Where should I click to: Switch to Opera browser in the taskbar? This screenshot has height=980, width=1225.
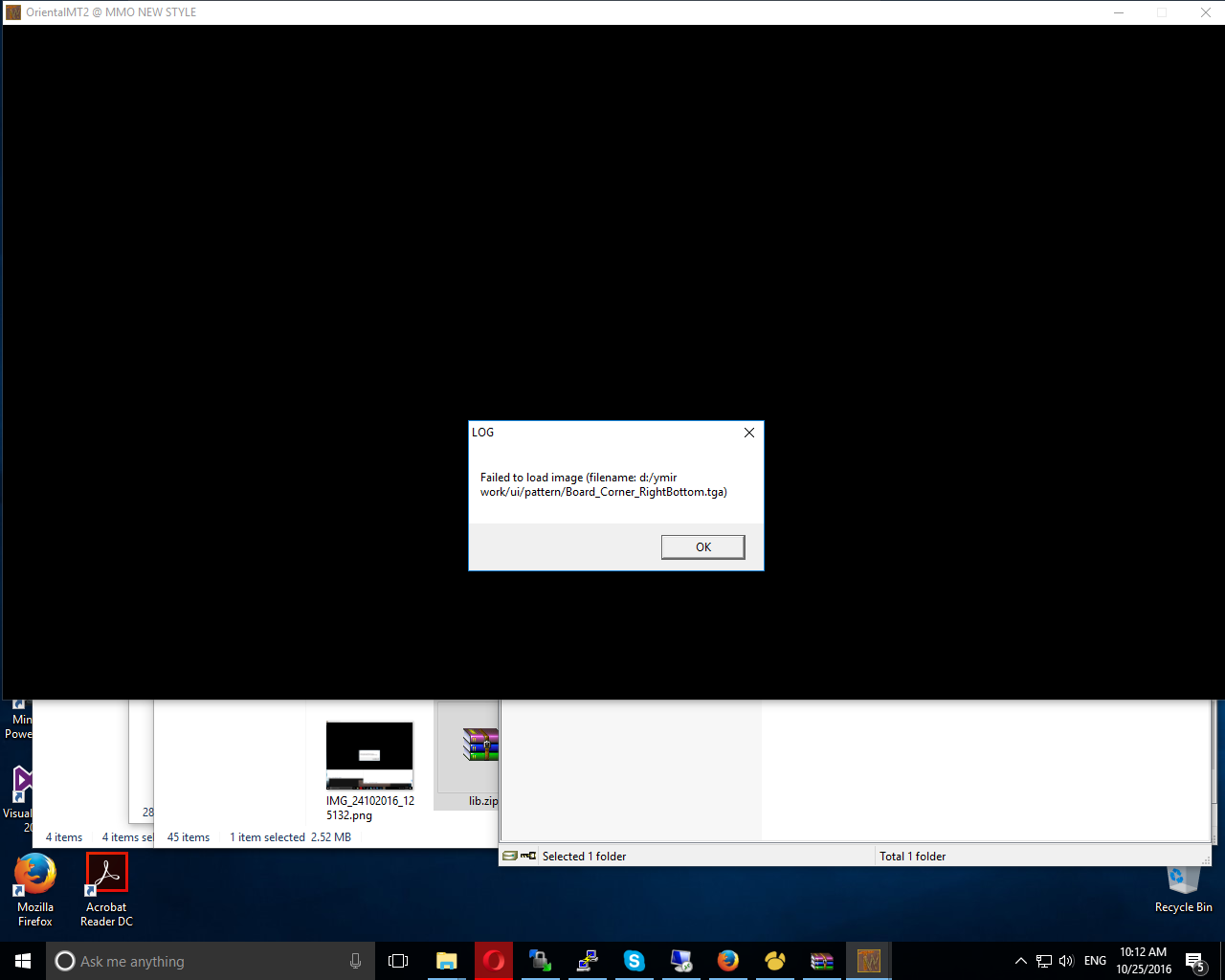494,961
